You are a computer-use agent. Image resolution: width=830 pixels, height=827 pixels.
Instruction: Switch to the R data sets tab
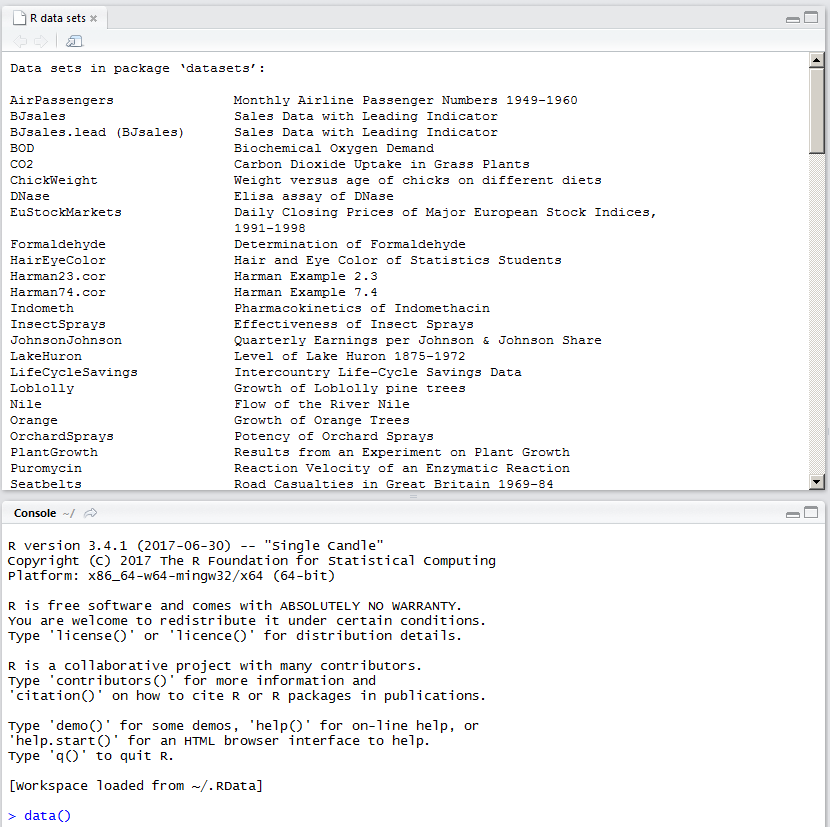[x=55, y=17]
